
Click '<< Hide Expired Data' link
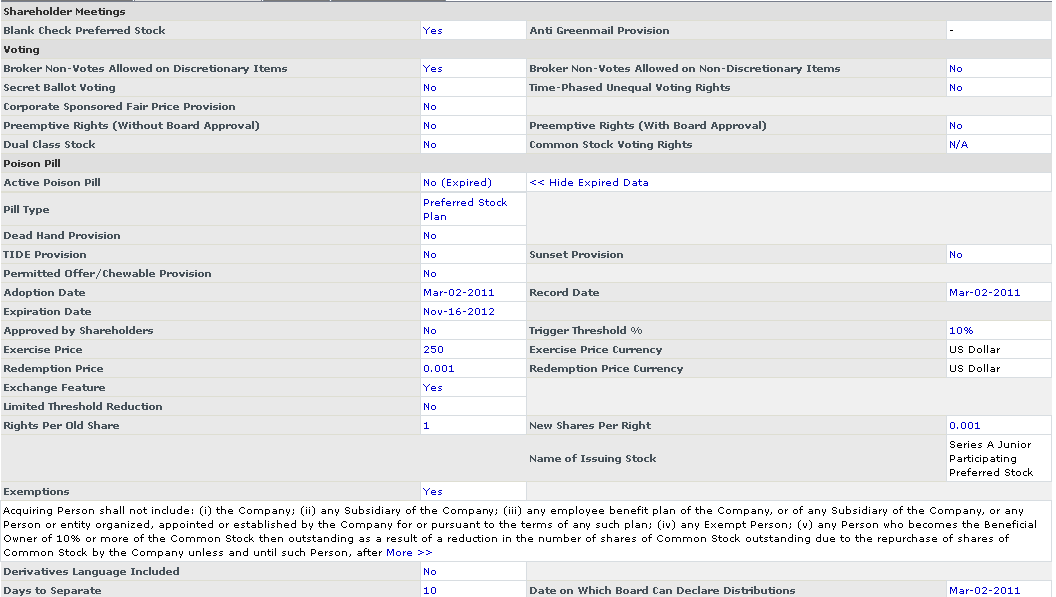tap(589, 183)
